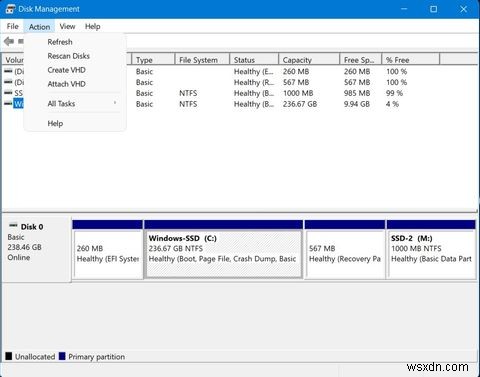
Task: Click the 1000 MB capacity cell
Action: [298, 93]
